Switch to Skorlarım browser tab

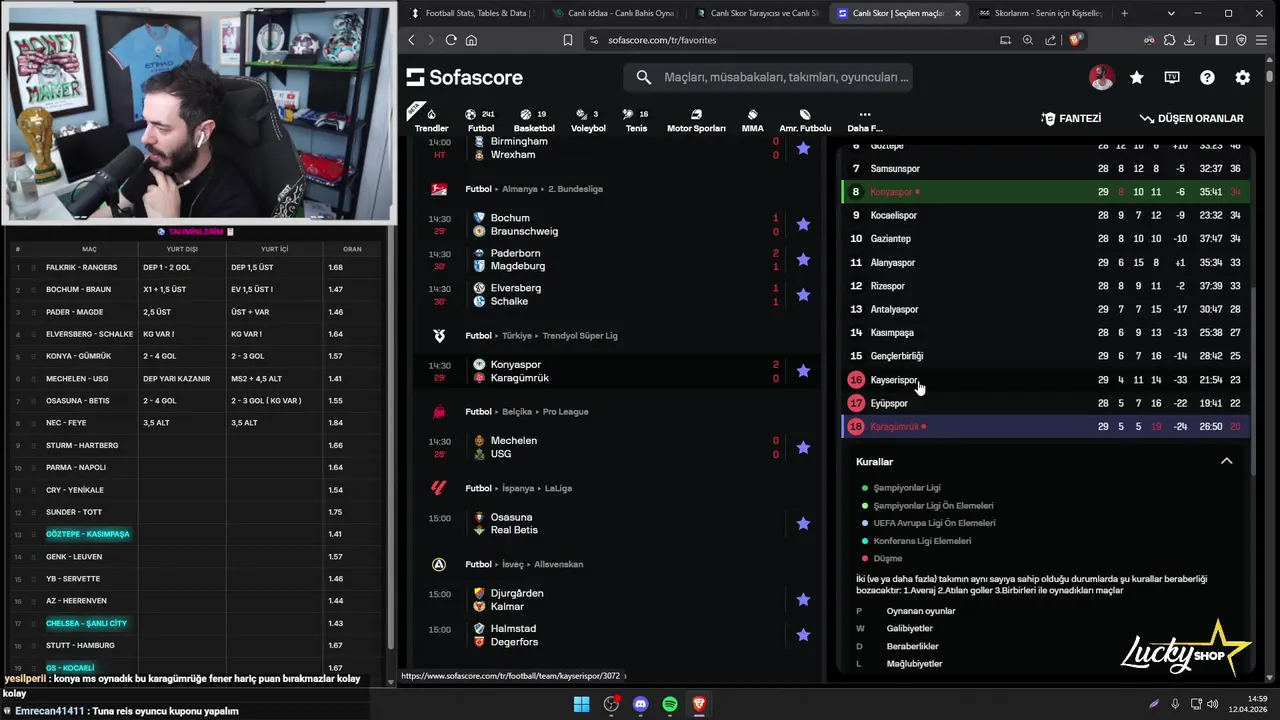[1040, 13]
